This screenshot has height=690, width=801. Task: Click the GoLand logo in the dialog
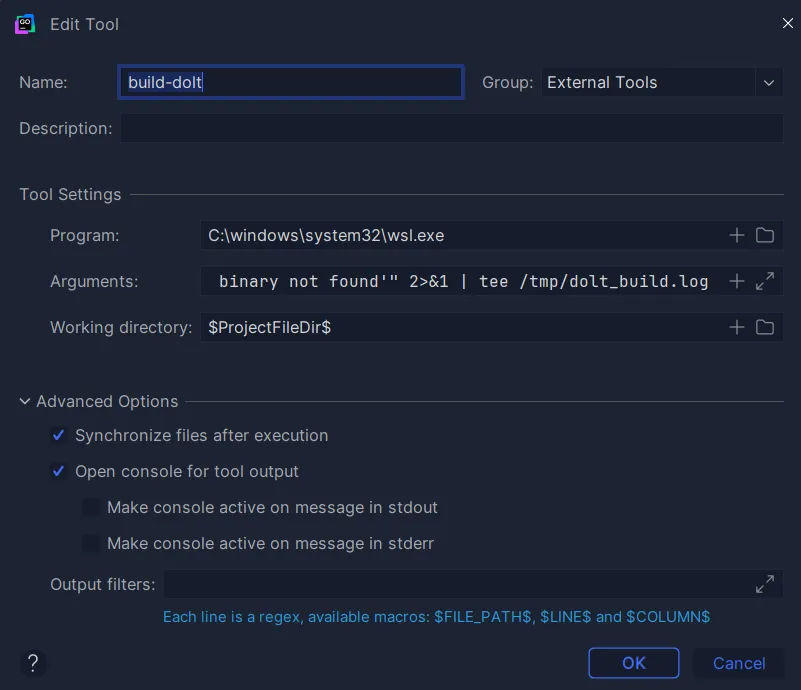[x=24, y=23]
